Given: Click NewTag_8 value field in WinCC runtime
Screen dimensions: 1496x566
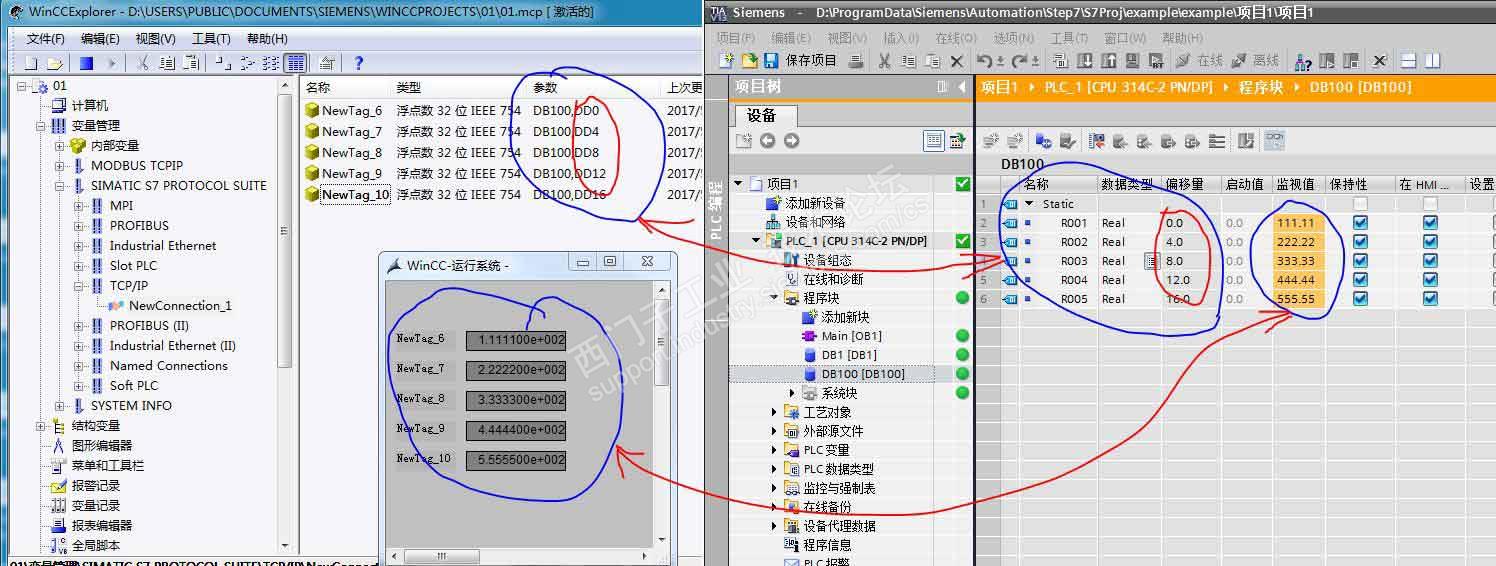Looking at the screenshot, I should [x=516, y=400].
